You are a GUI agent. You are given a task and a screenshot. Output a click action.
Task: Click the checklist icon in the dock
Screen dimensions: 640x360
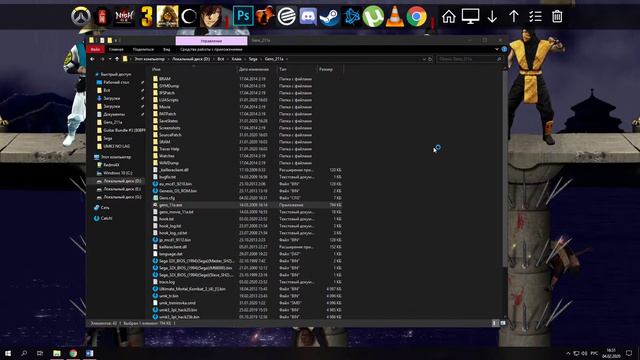pyautogui.click(x=535, y=17)
